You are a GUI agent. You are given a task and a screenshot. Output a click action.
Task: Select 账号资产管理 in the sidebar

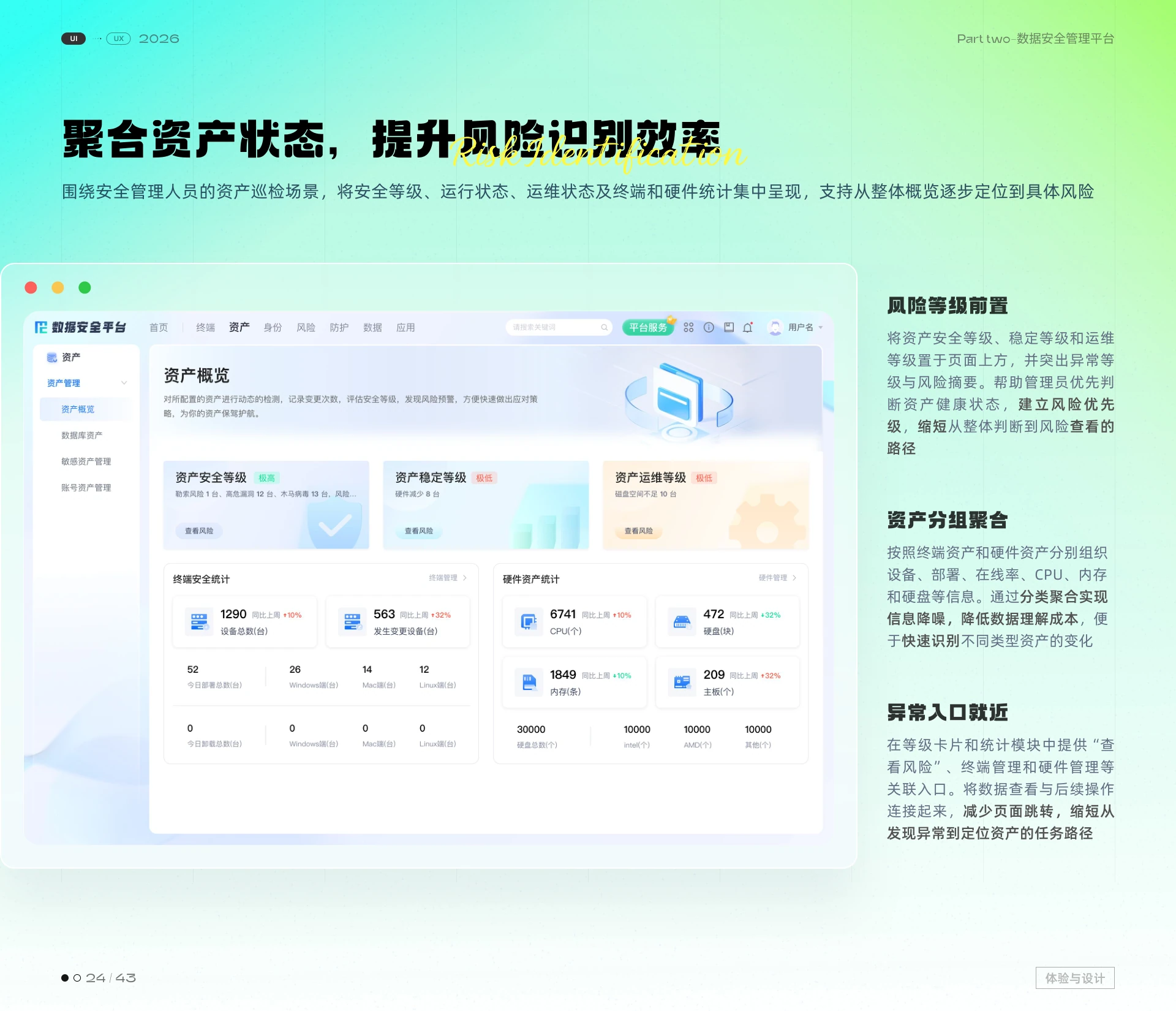click(x=86, y=488)
